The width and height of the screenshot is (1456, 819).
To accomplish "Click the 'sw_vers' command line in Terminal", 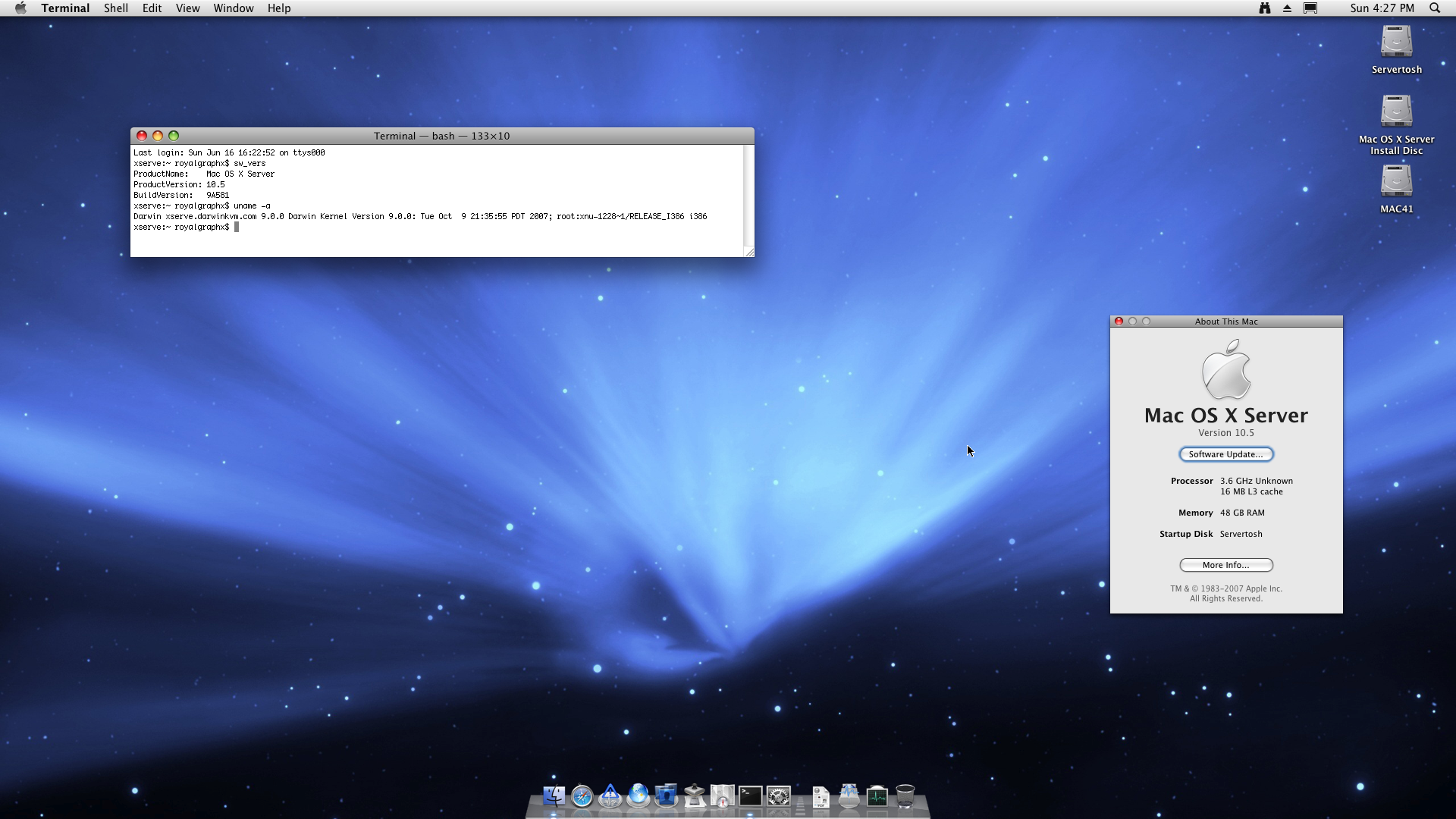I will 199,163.
